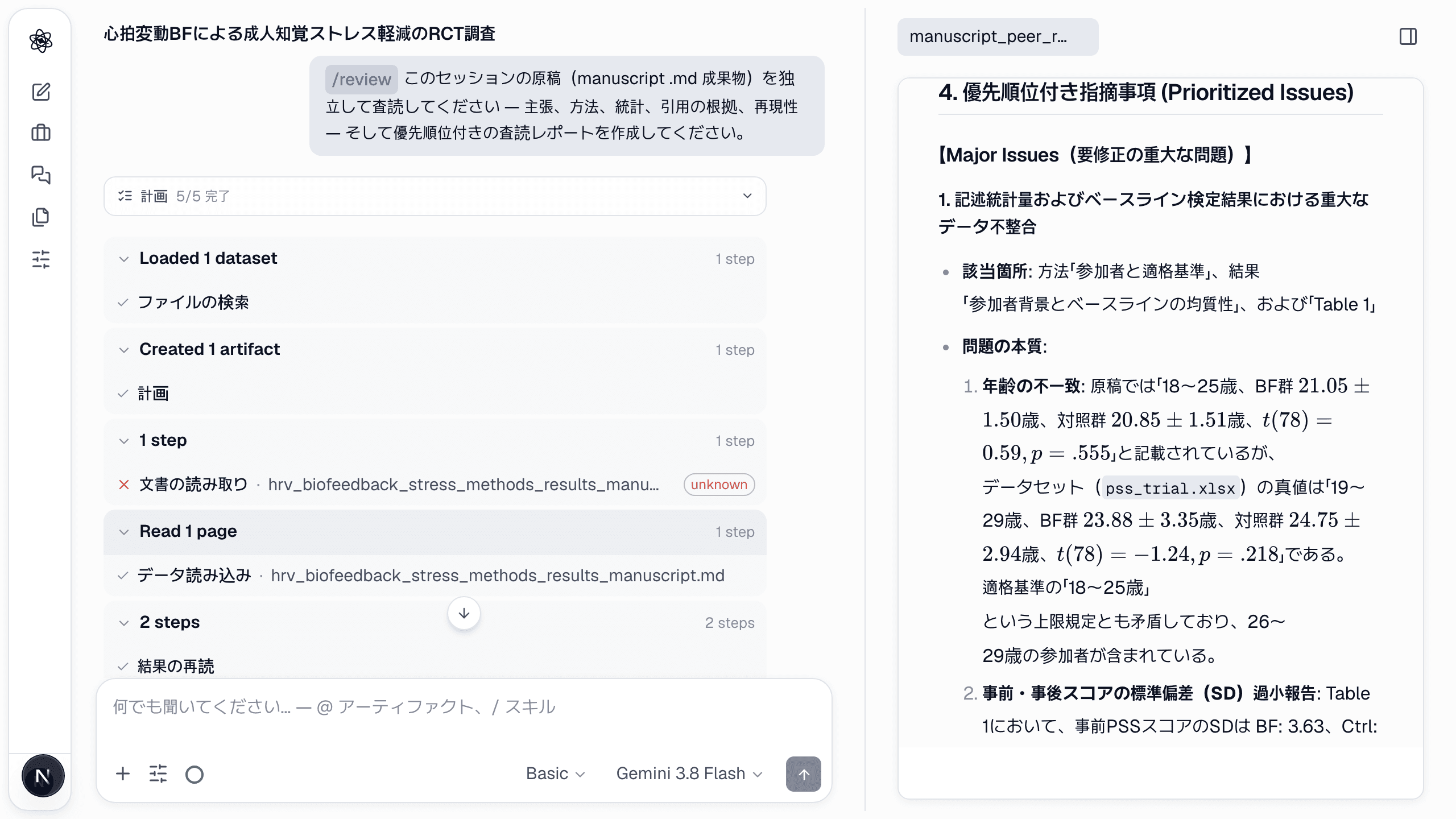Image resolution: width=1456 pixels, height=819 pixels.
Task: Start a new chat with pencil icon
Action: tap(41, 92)
